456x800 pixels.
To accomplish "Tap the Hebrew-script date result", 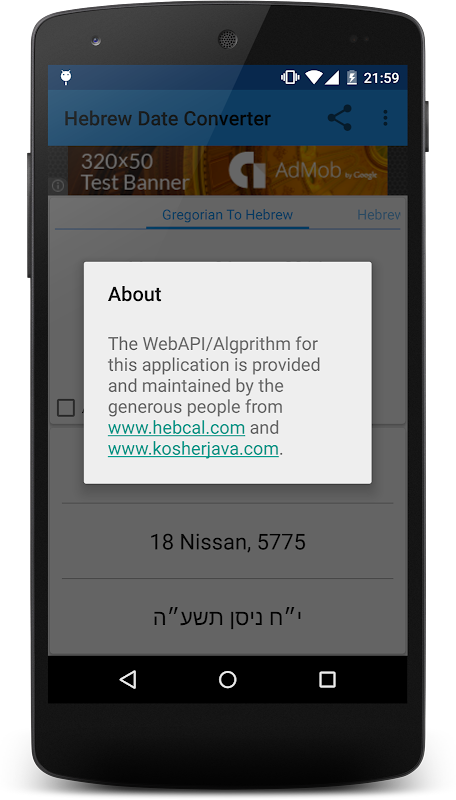I will [x=227, y=617].
